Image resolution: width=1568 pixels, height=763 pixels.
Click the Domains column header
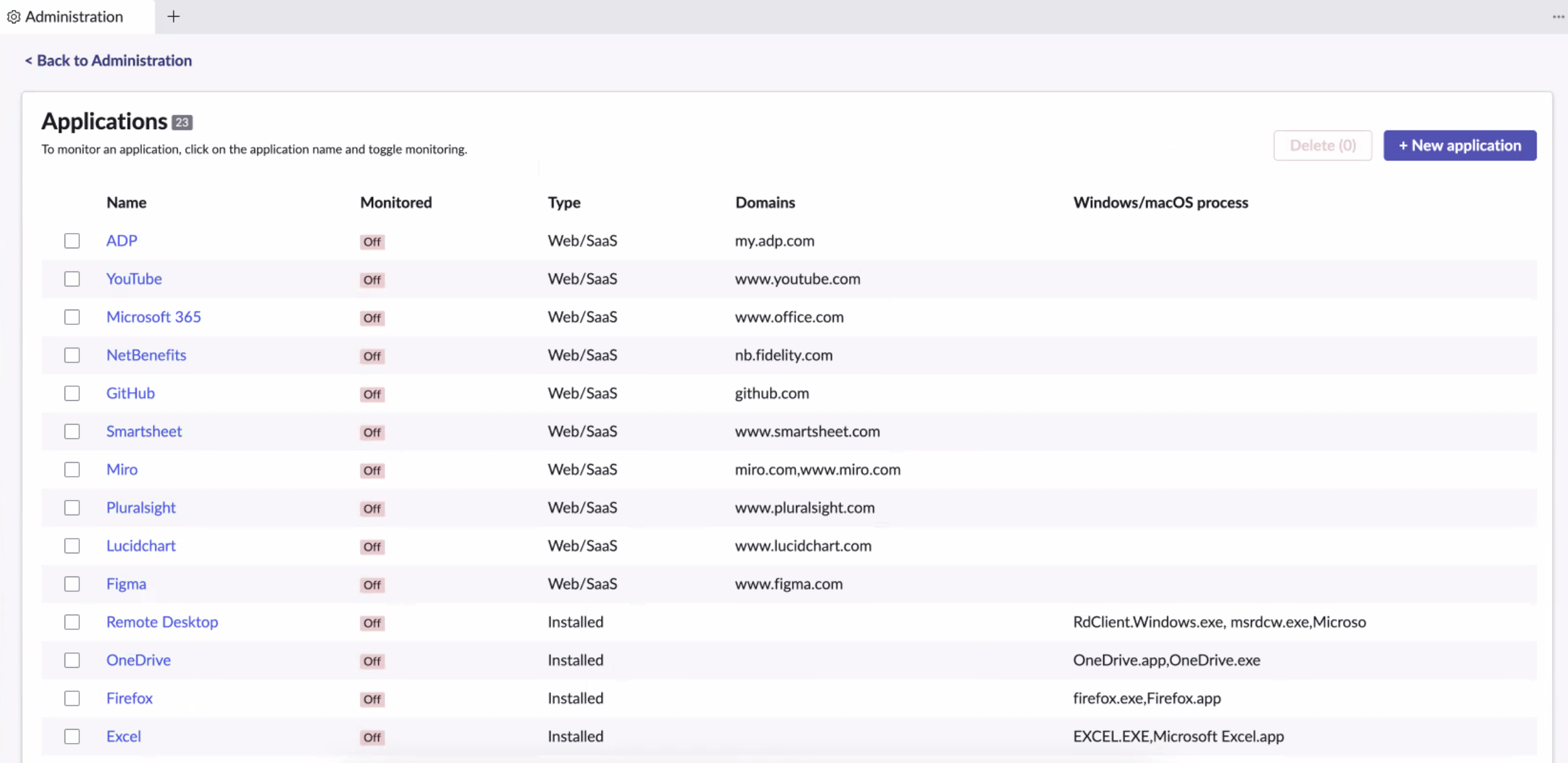pyautogui.click(x=765, y=202)
